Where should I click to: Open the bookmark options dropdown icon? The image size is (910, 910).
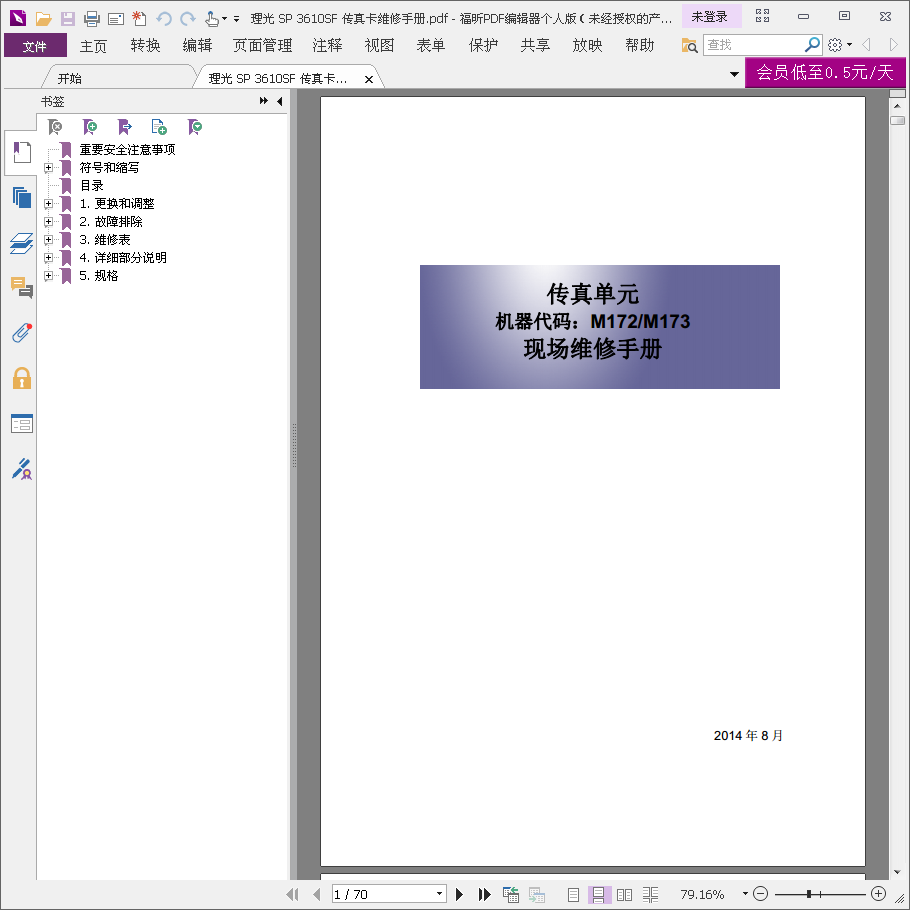(x=195, y=127)
